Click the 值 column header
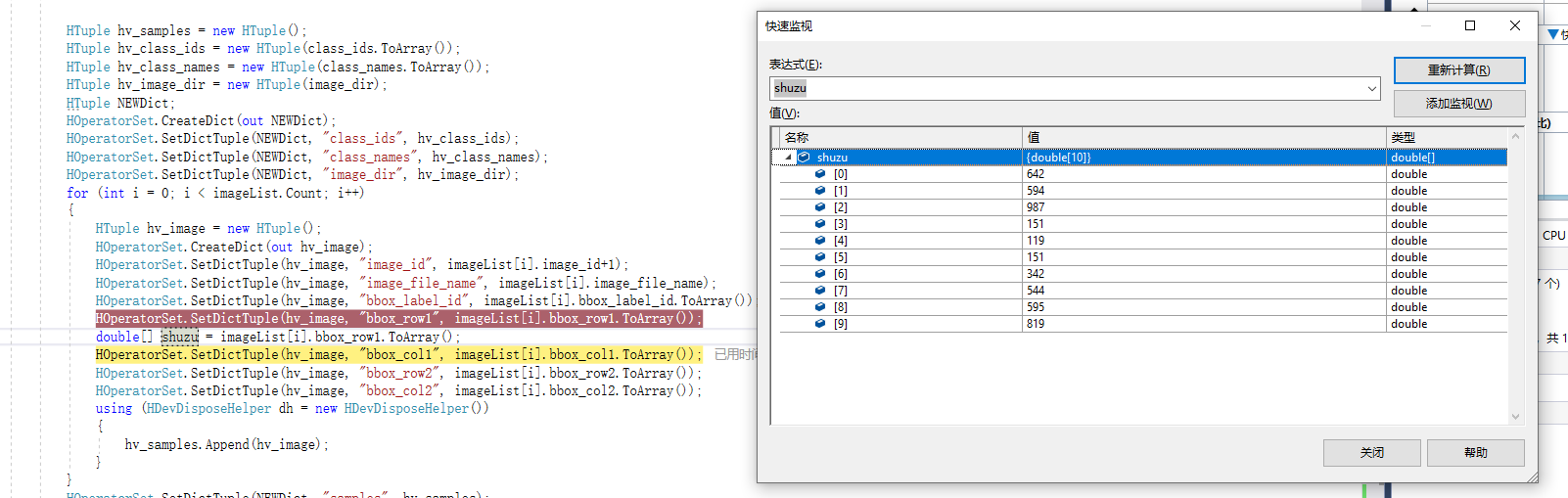This screenshot has width=1568, height=498. point(1204,137)
